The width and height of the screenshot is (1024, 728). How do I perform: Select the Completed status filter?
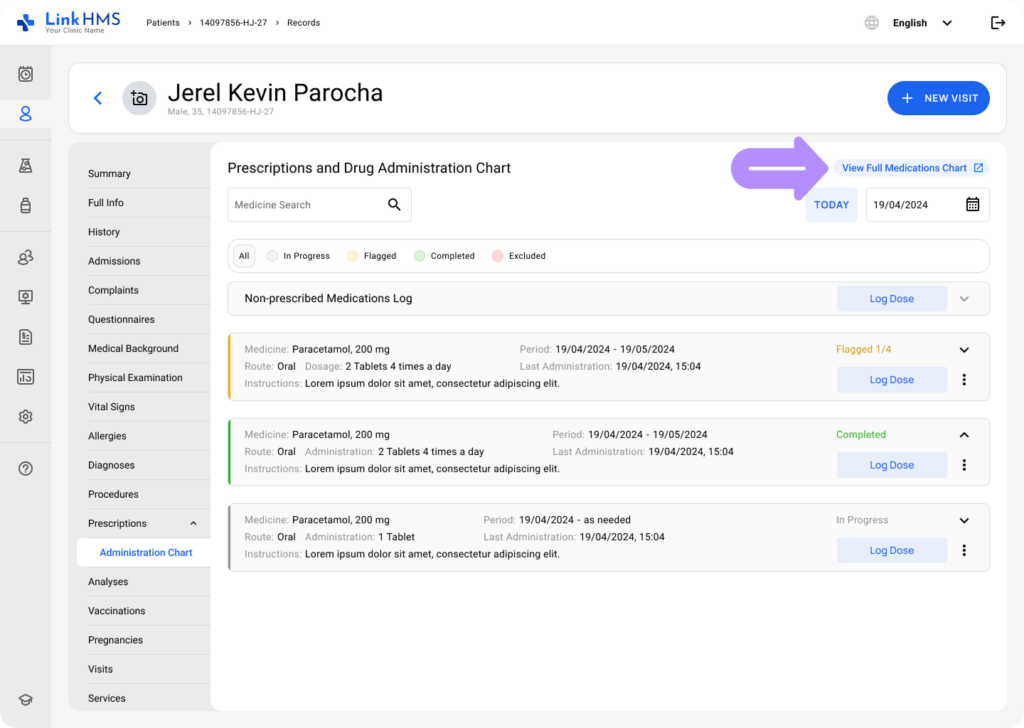pyautogui.click(x=445, y=256)
